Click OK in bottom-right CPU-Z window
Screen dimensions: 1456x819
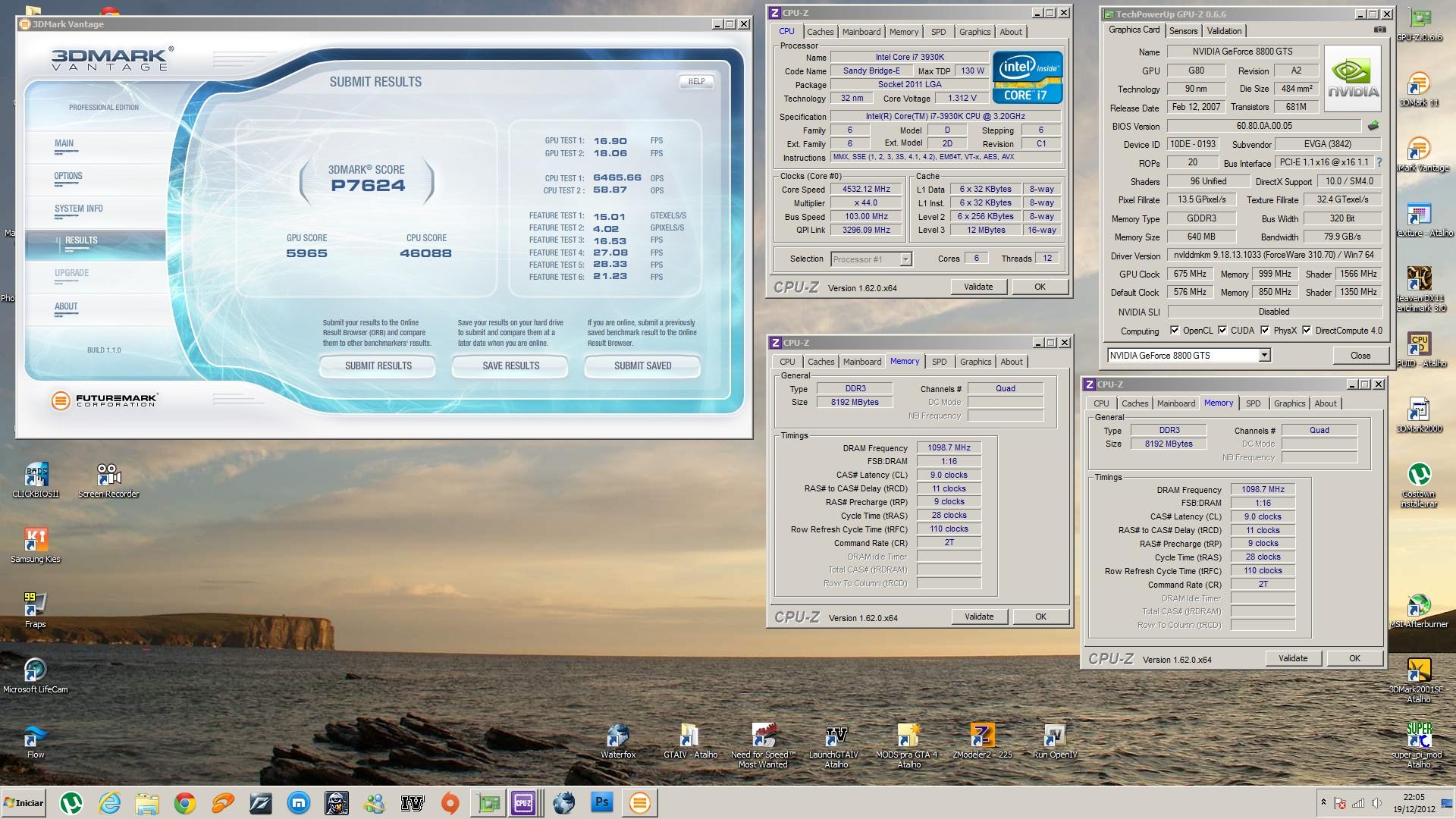[1354, 658]
